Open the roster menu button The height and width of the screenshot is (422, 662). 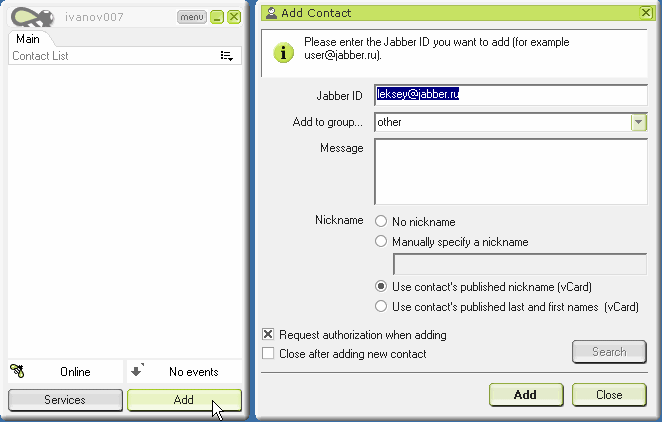[192, 17]
